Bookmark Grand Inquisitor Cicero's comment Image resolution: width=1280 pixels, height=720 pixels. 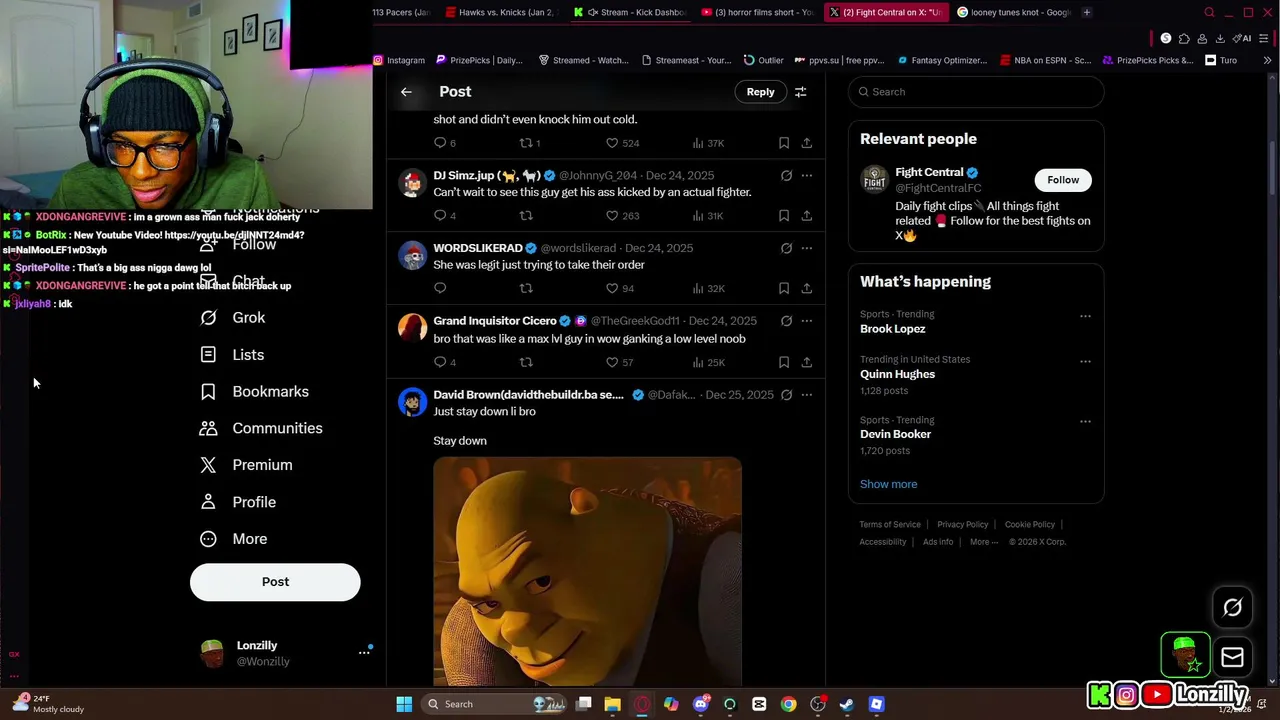coord(784,362)
